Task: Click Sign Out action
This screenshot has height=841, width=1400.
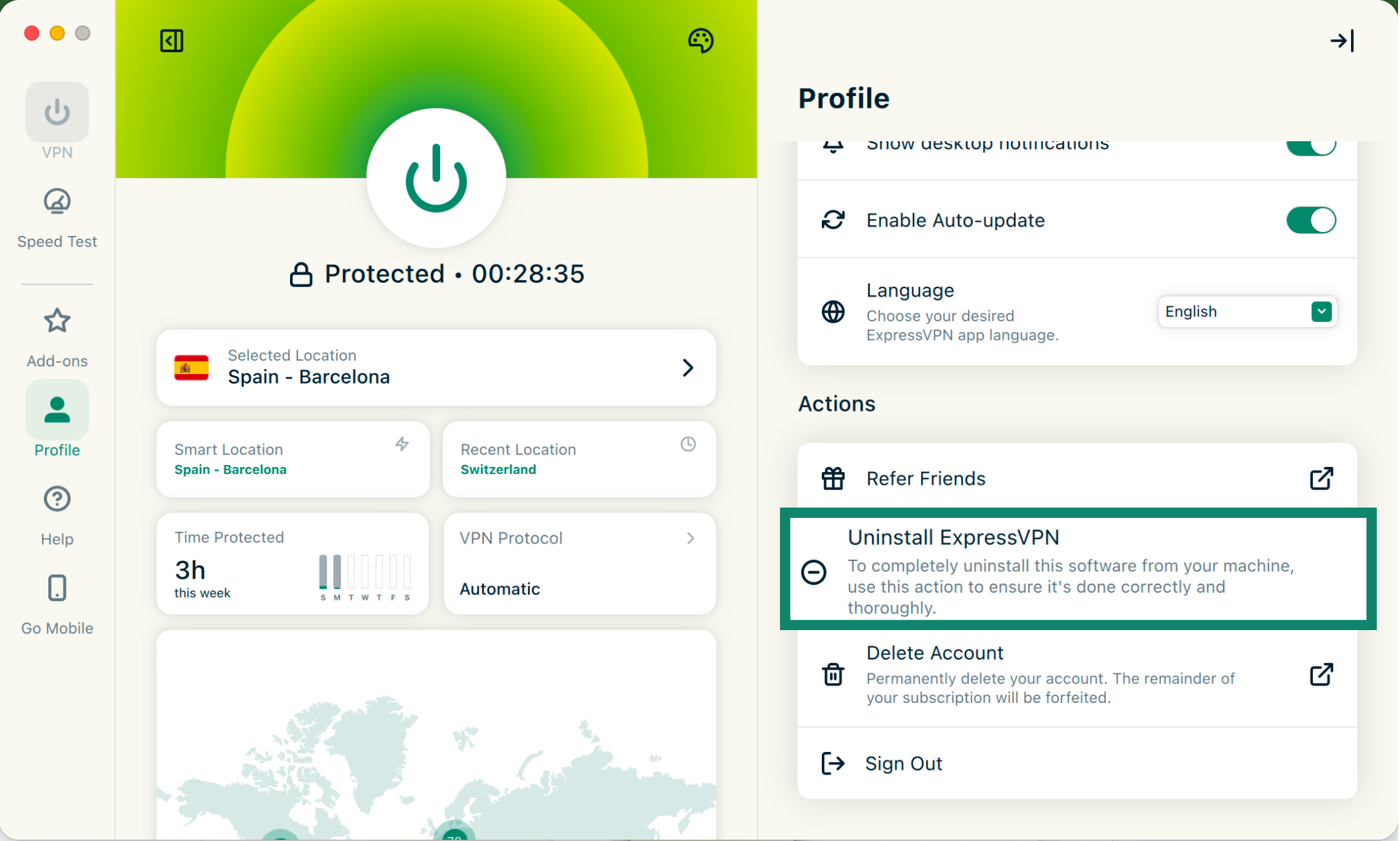Action: [x=903, y=764]
